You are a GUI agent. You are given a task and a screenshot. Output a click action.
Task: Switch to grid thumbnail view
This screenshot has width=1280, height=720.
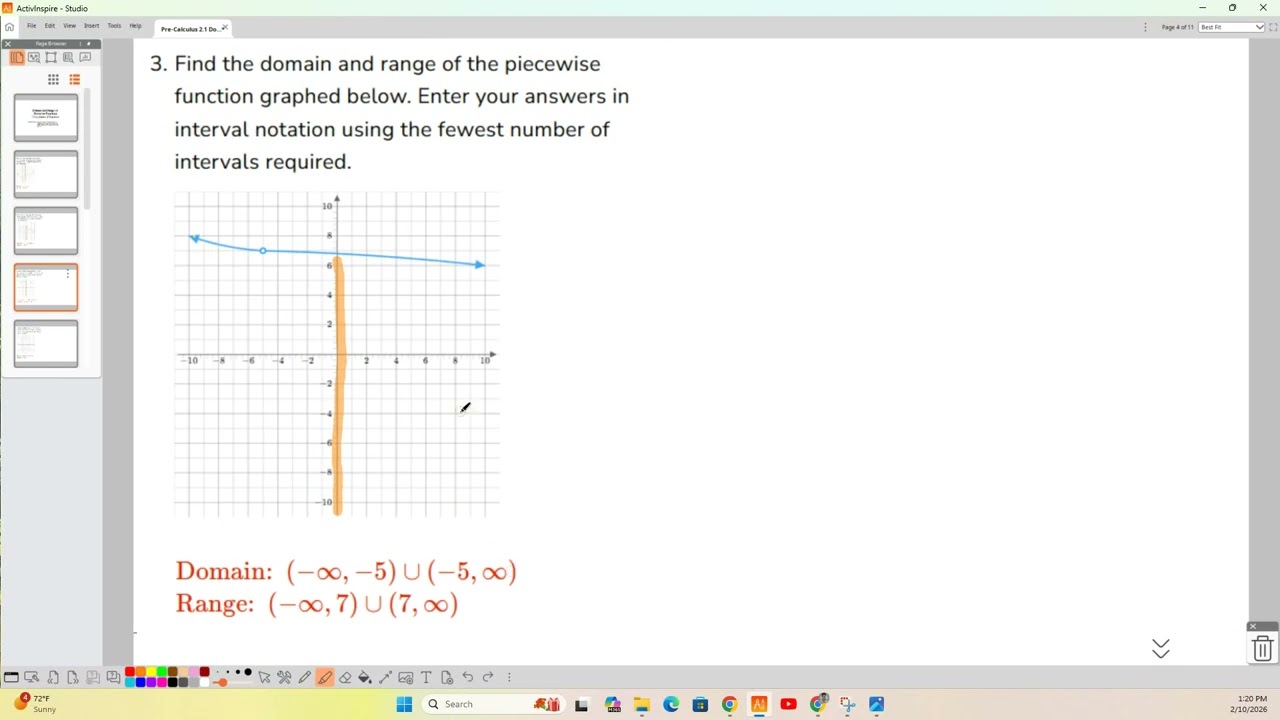click(53, 79)
